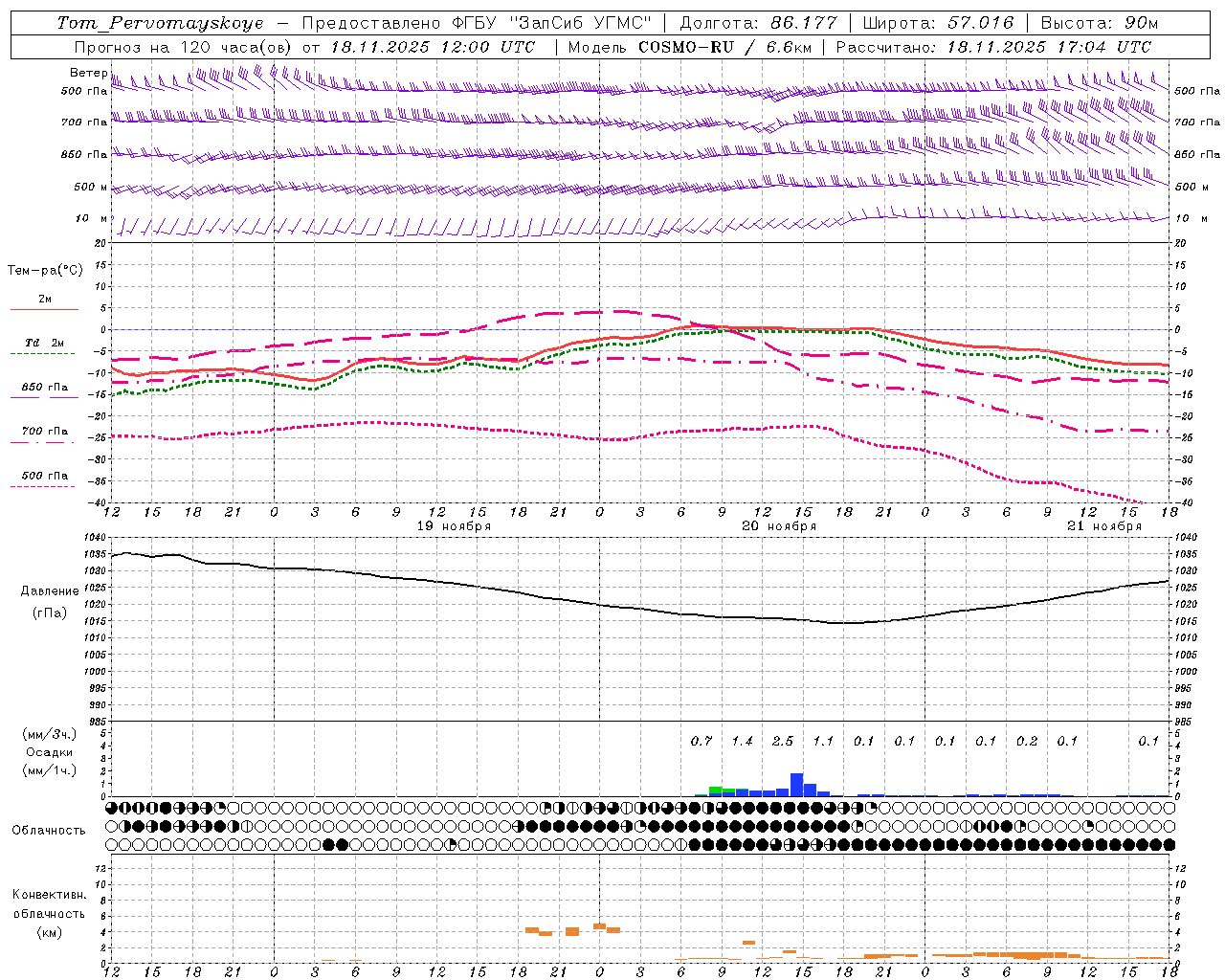This screenshot has height=980, width=1225.
Task: Click the '21 ноября' date label
Action: 1104,526
